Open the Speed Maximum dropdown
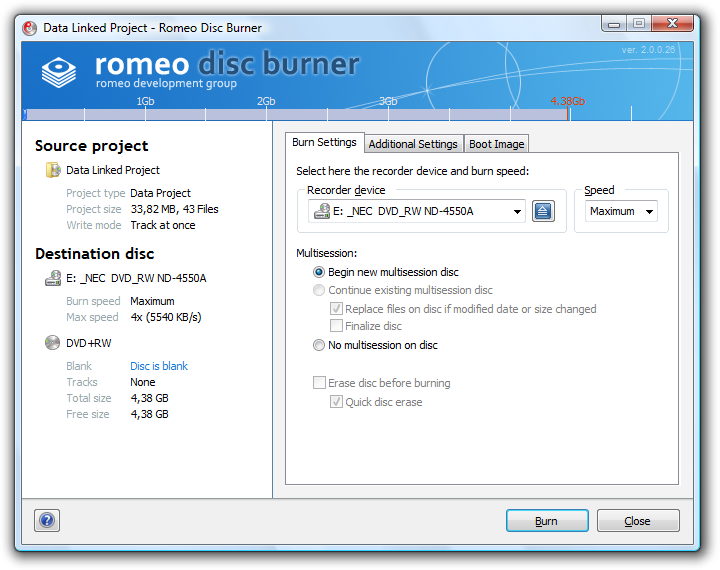The width and height of the screenshot is (720, 570). pos(621,211)
